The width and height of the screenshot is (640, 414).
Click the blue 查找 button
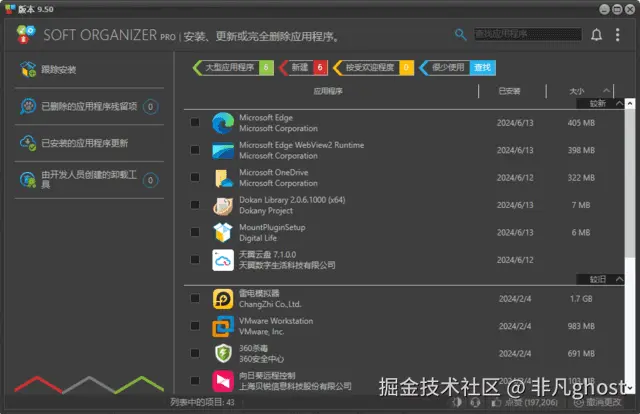pos(483,67)
